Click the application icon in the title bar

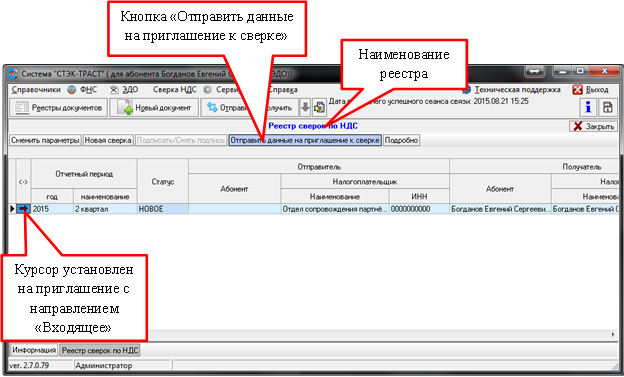click(x=13, y=74)
